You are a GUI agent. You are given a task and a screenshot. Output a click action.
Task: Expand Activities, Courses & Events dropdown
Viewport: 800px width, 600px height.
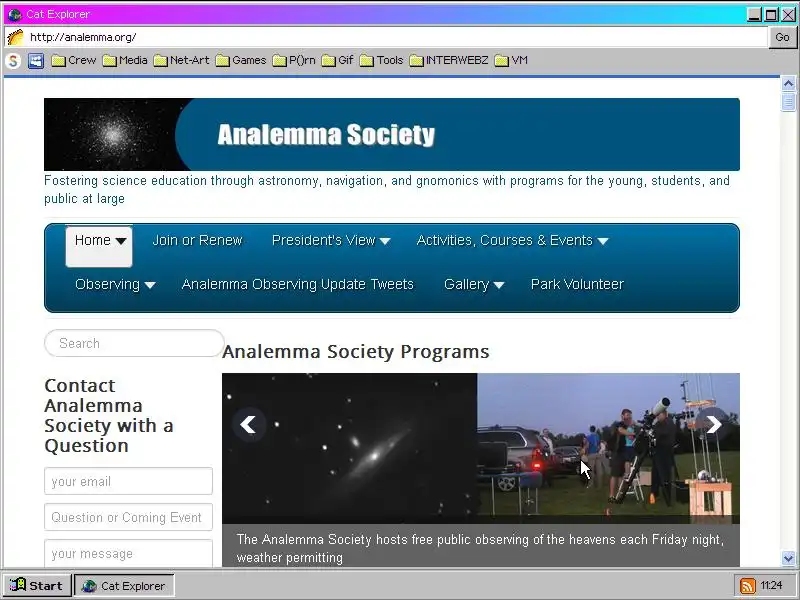tap(512, 240)
